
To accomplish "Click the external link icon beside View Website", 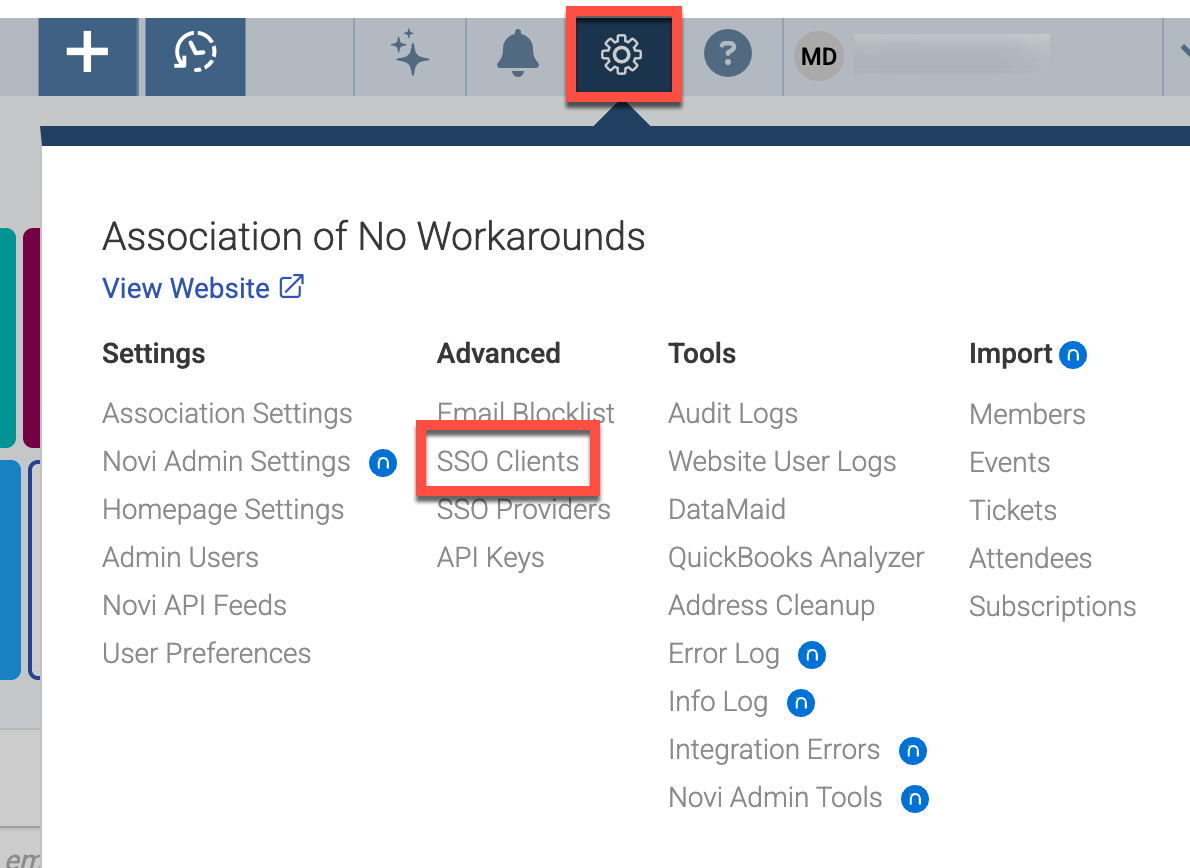I will (291, 287).
